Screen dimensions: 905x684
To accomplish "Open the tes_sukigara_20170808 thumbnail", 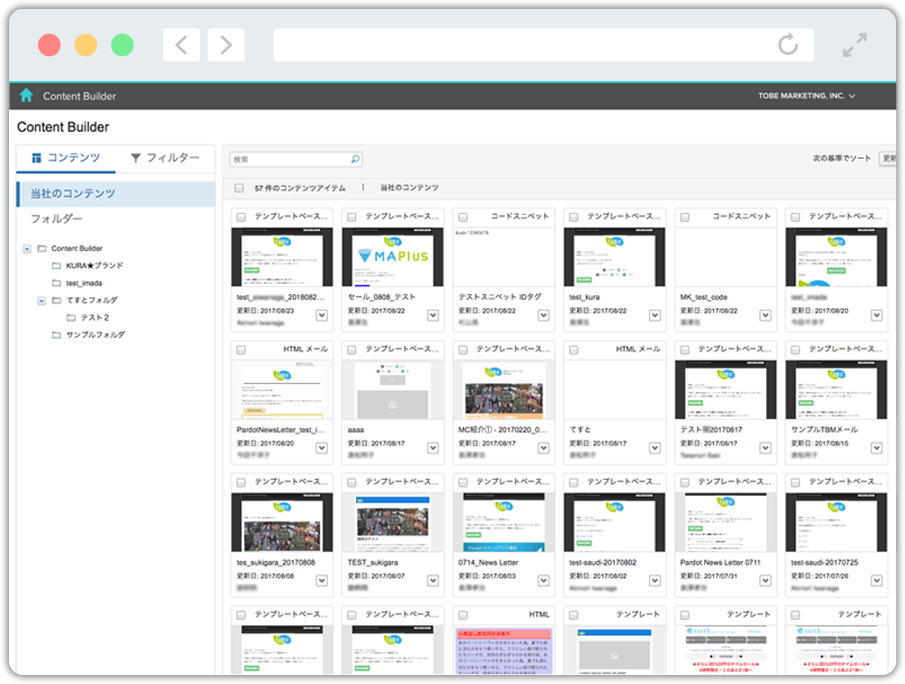I will coord(282,522).
